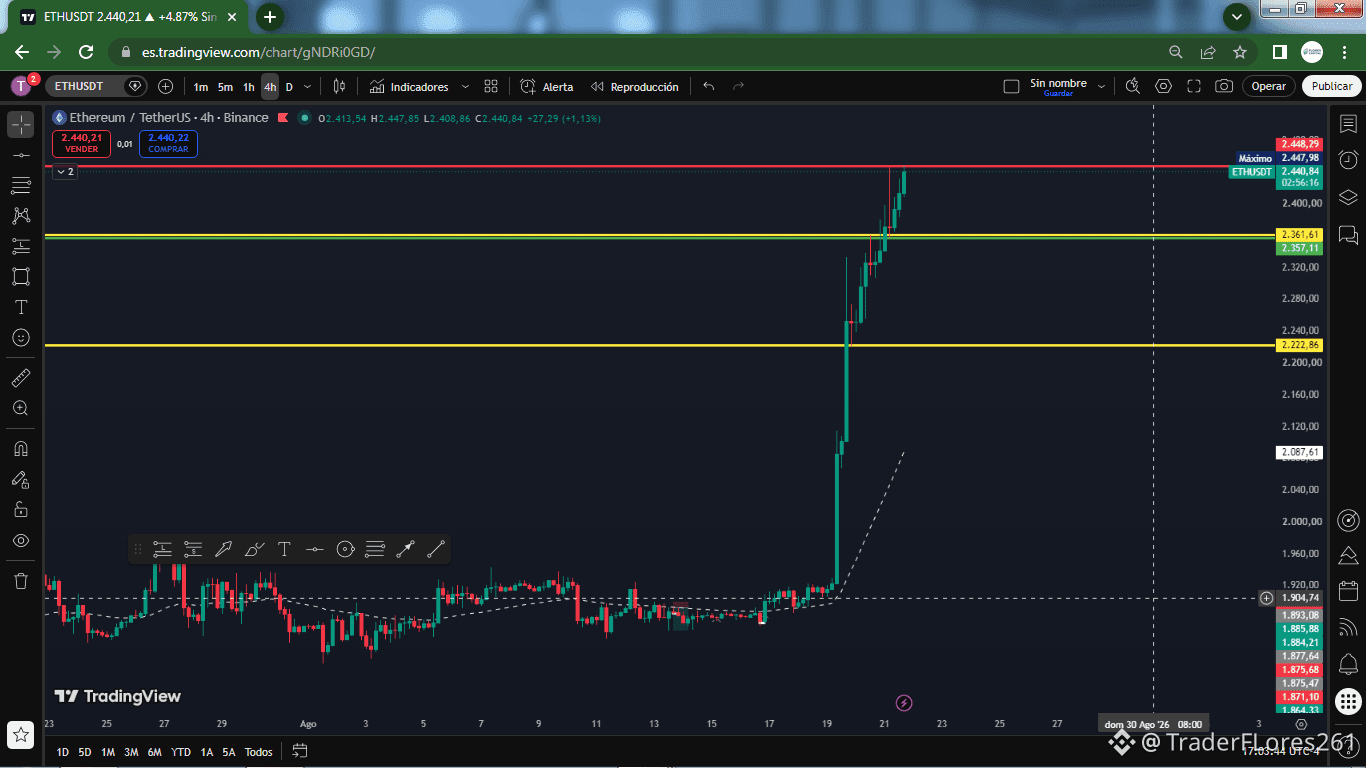Screen dimensions: 1366x768
Task: Click the browser address bar URL
Action: pyautogui.click(x=259, y=52)
